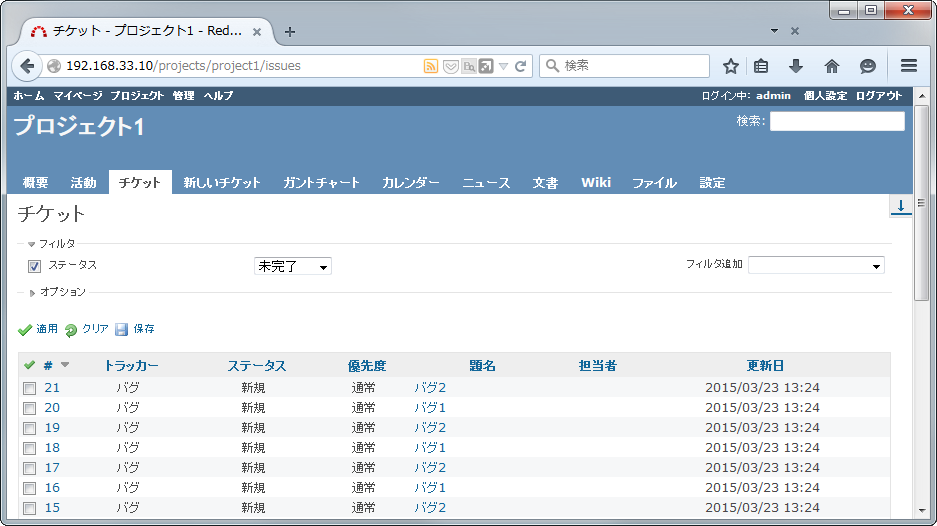Open the ファイル tab
This screenshot has width=937, height=526.
coord(654,182)
